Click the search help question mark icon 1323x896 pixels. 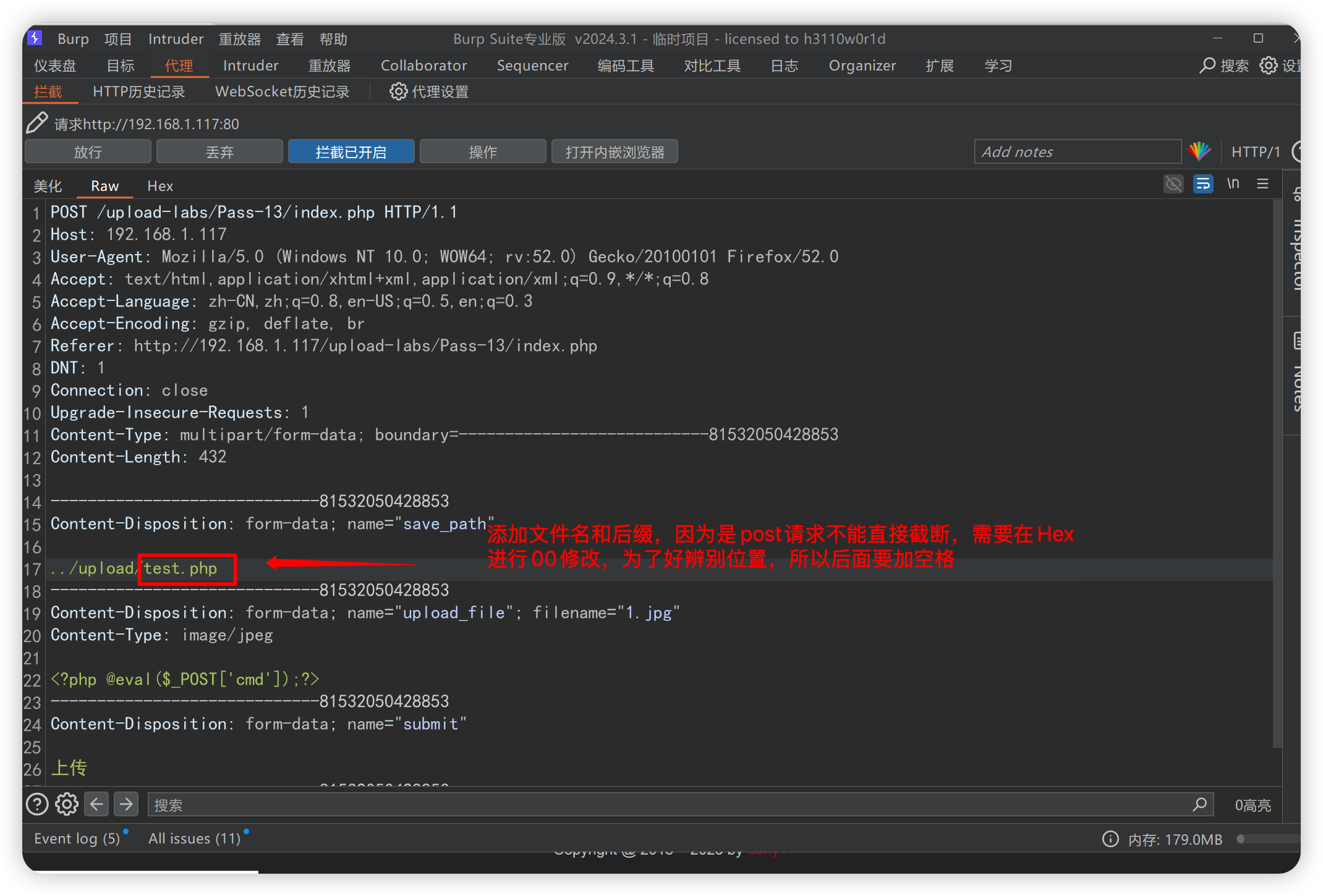tap(37, 805)
